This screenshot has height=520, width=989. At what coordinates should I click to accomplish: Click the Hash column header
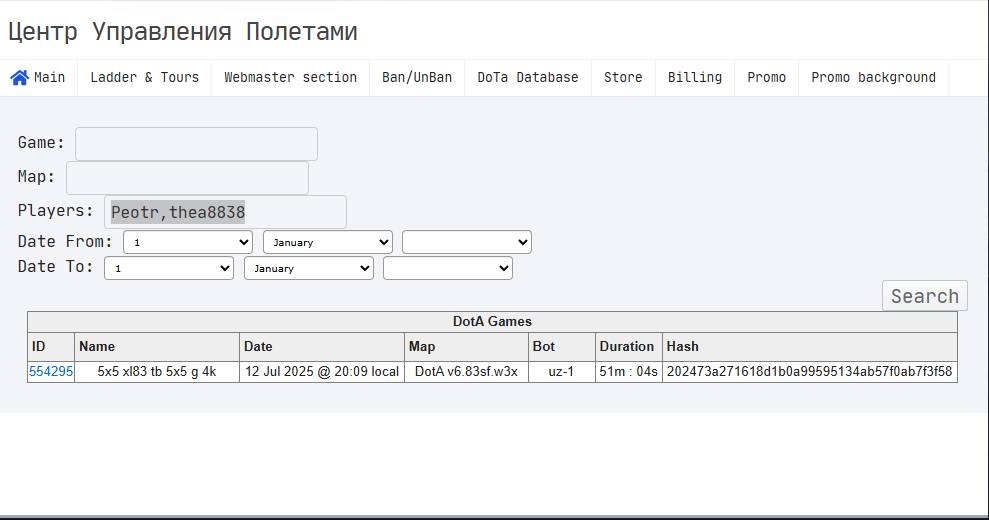(x=810, y=346)
